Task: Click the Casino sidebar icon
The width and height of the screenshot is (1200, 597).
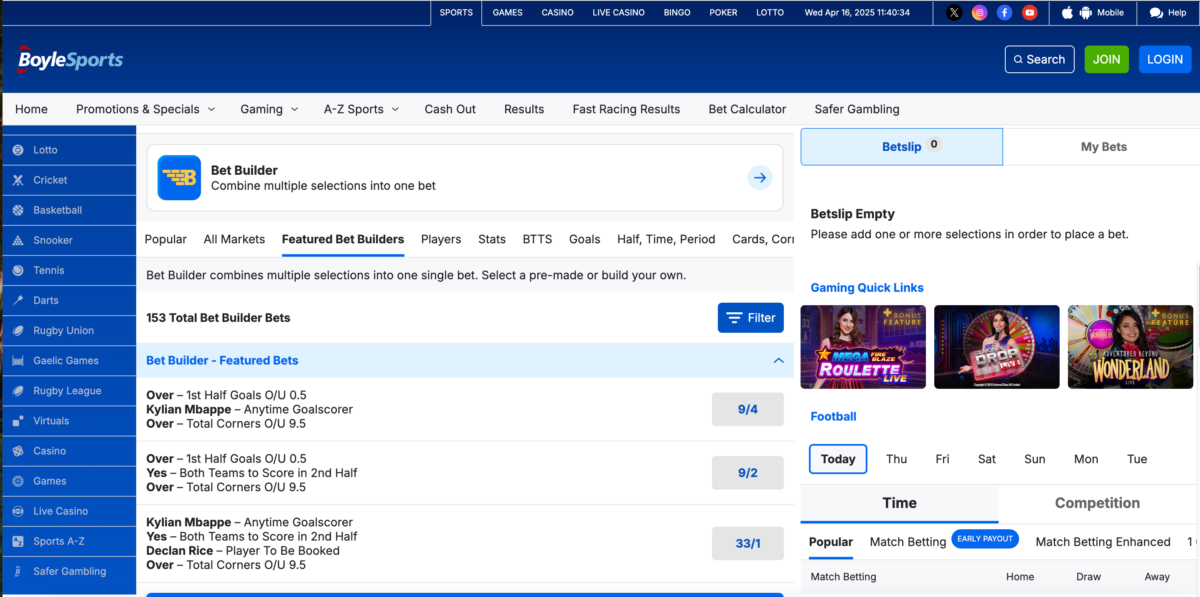Action: [x=18, y=451]
